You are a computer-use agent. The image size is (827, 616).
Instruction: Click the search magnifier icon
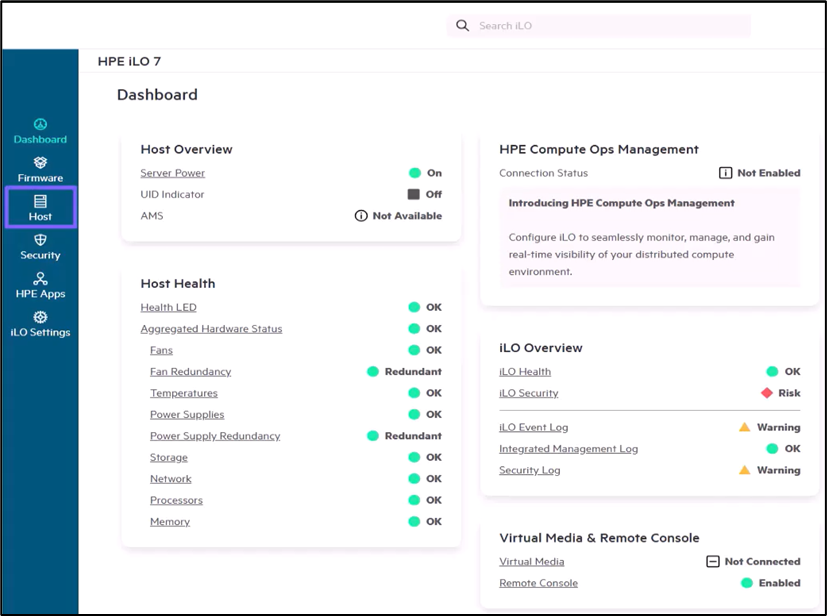tap(463, 25)
